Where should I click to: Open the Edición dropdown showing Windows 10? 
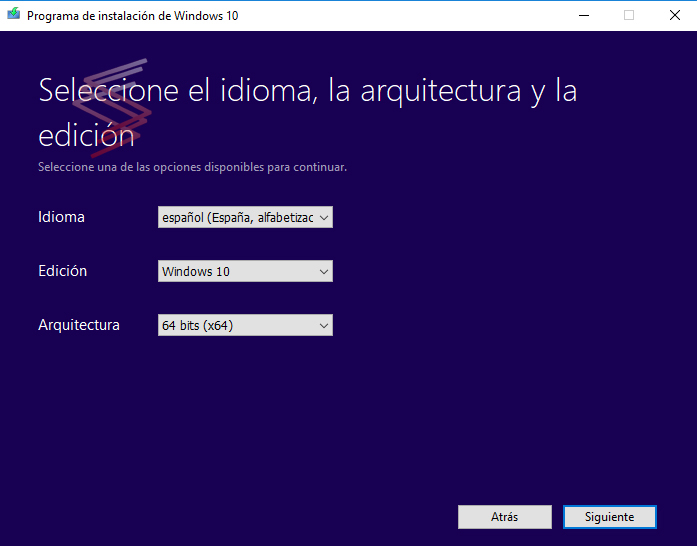pyautogui.click(x=245, y=271)
